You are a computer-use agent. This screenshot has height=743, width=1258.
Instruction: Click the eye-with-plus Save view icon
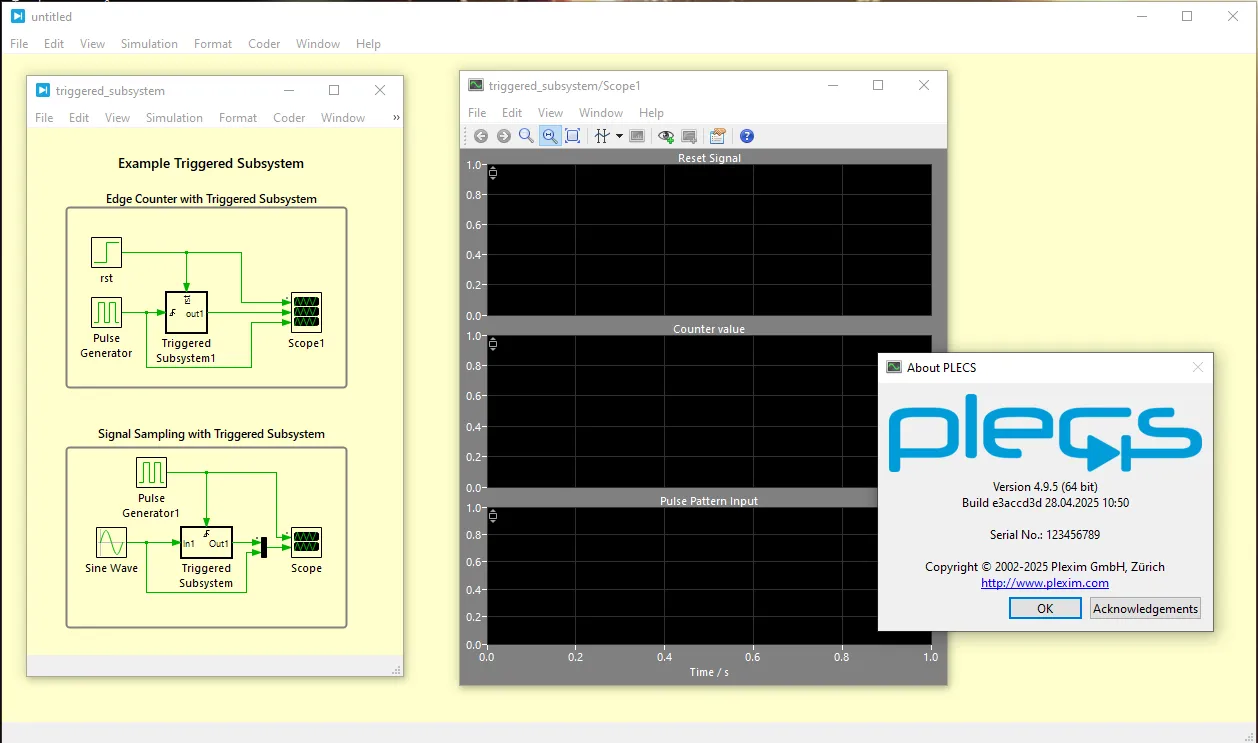(666, 136)
